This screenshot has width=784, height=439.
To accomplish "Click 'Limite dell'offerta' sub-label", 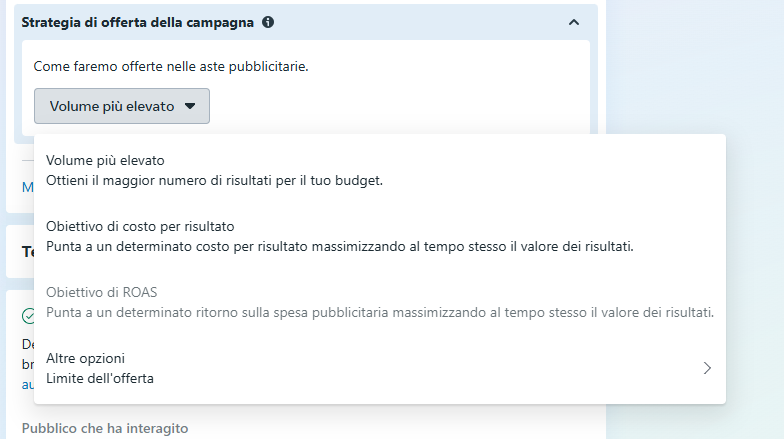I will point(100,378).
